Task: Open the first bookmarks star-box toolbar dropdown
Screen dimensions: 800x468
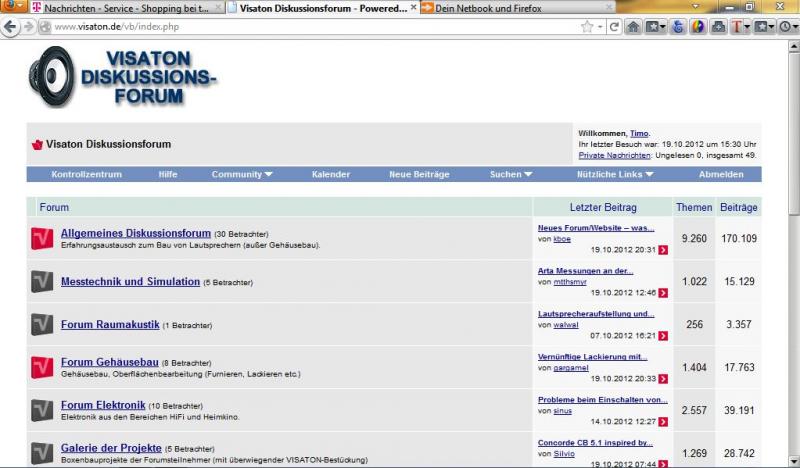Action: pyautogui.click(x=656, y=27)
